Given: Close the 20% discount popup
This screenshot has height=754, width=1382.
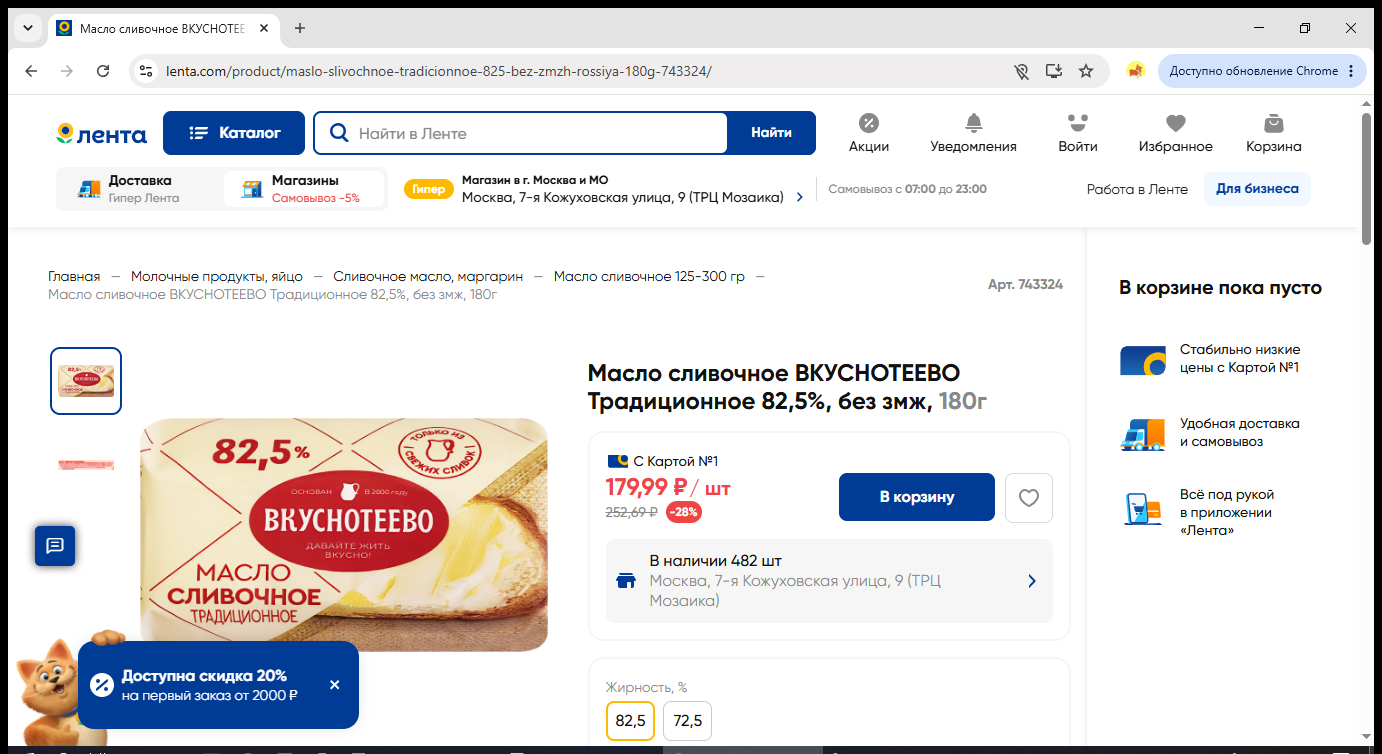Looking at the screenshot, I should click(334, 685).
